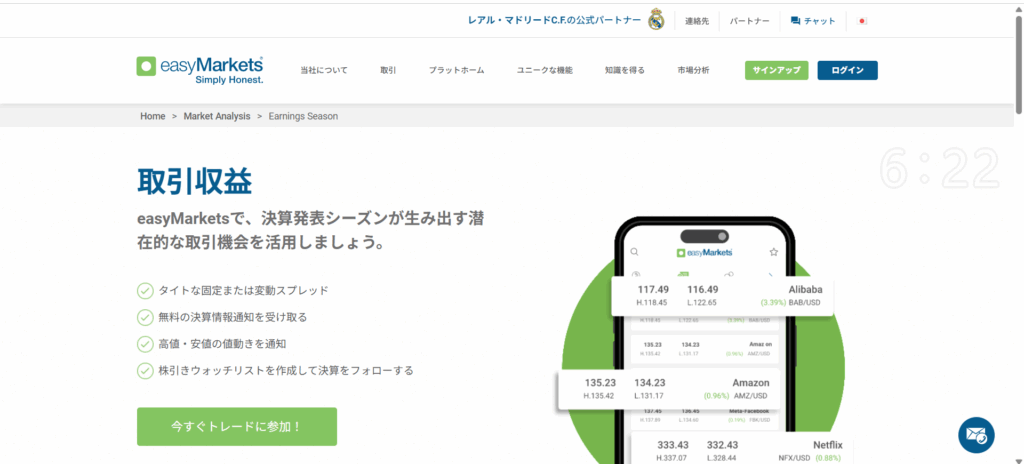Viewport: 1024px width, 464px height.
Task: Open the パートナー link
Action: point(750,21)
